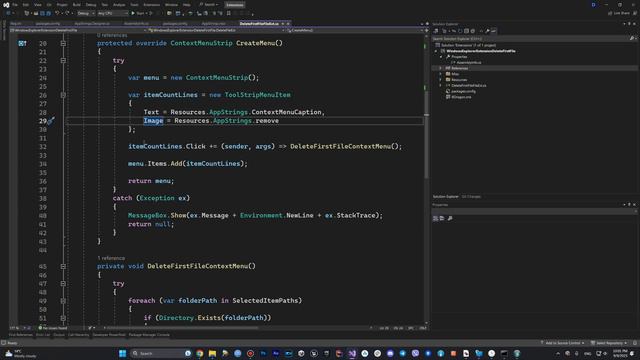
Task: Click the Live Share button
Action: tap(619, 13)
